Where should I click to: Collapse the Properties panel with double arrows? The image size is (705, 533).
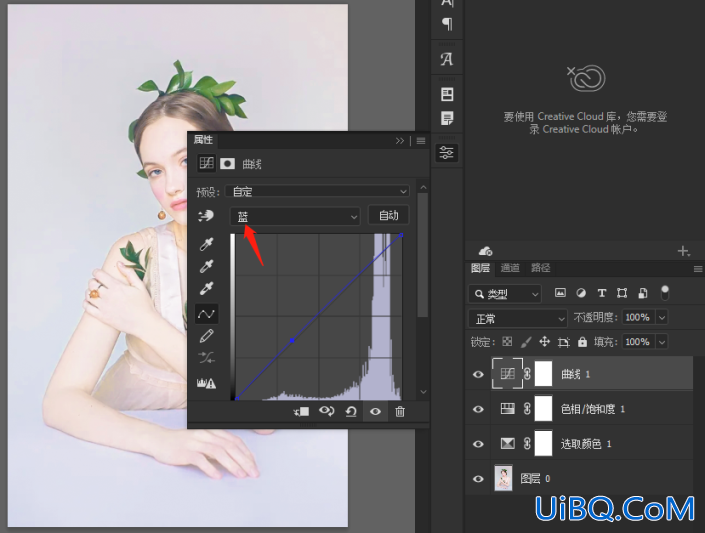point(400,141)
